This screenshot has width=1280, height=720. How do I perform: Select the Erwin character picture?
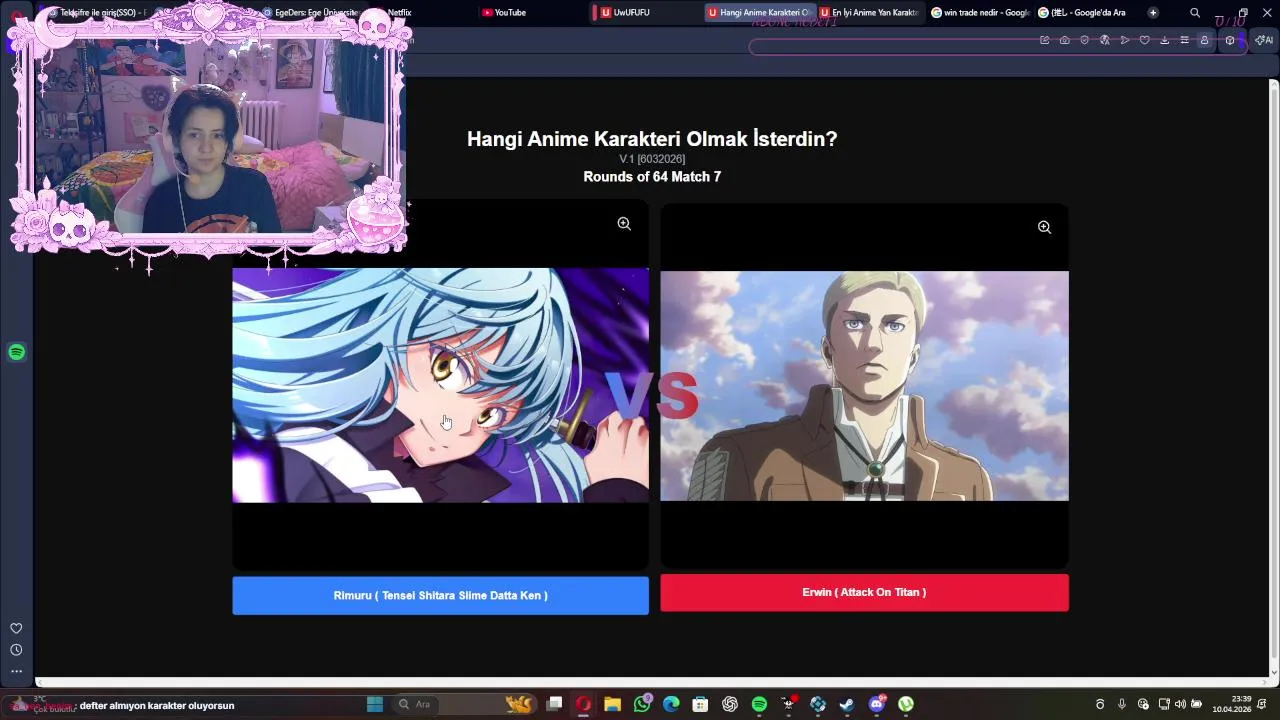pyautogui.click(x=864, y=385)
